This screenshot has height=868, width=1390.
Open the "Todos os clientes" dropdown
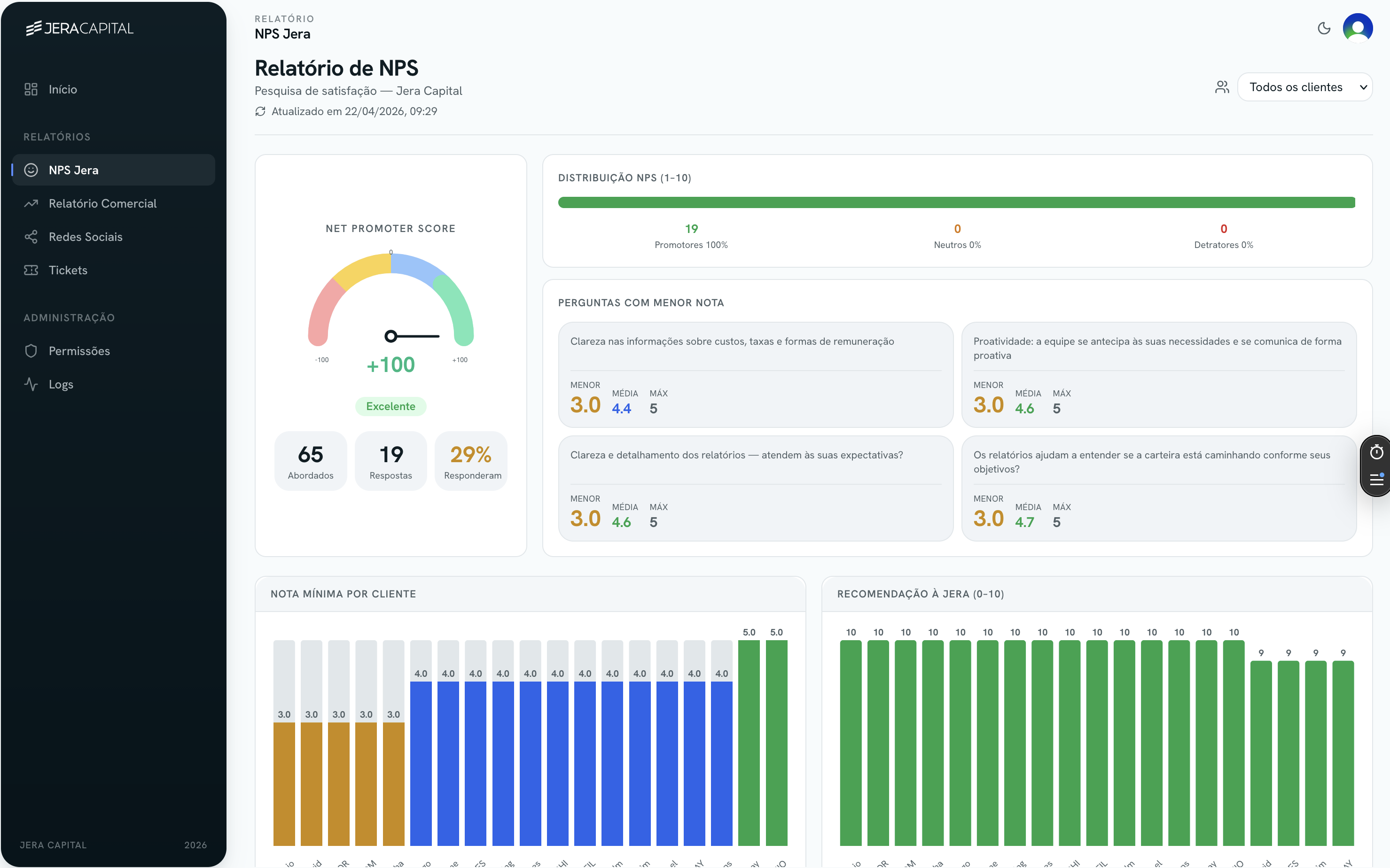[1305, 87]
